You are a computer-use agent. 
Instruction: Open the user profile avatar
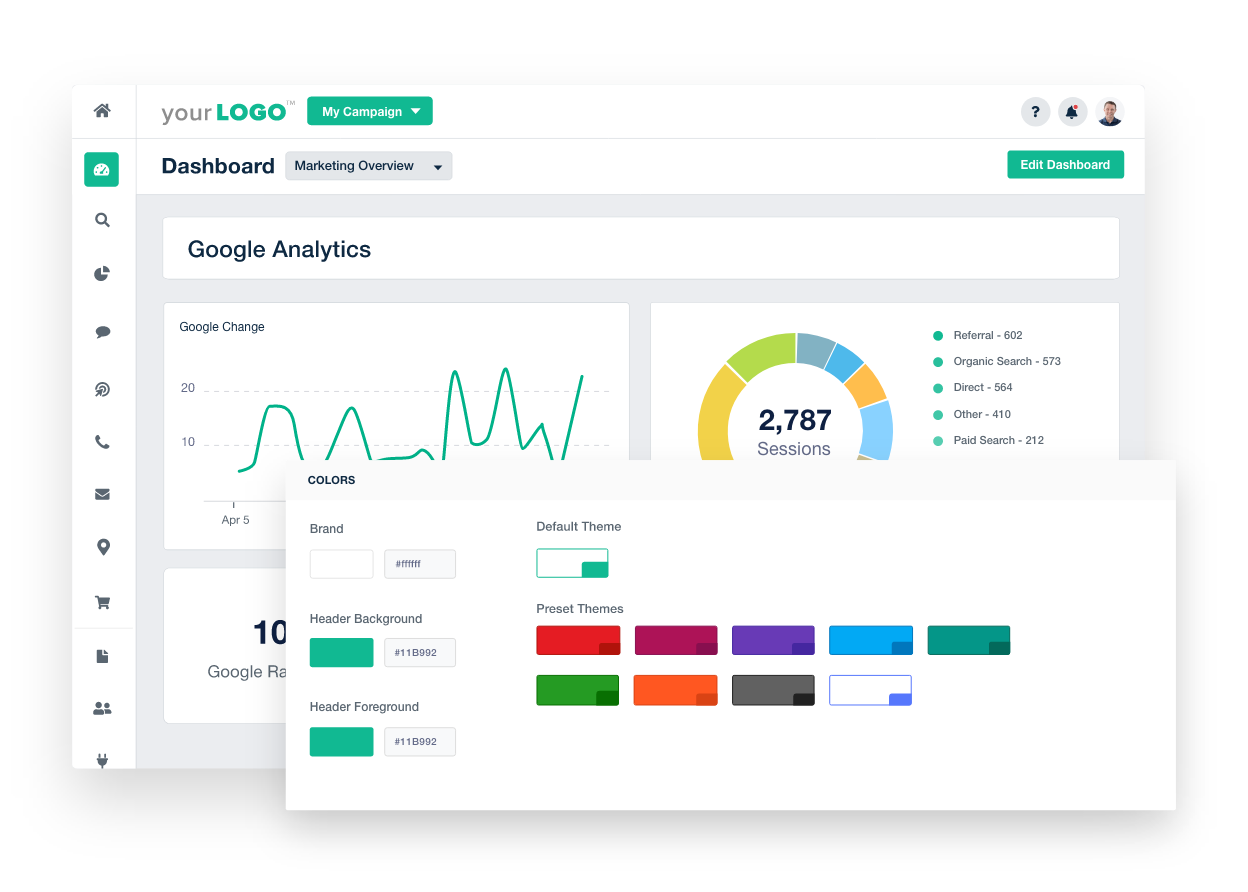[x=1110, y=112]
